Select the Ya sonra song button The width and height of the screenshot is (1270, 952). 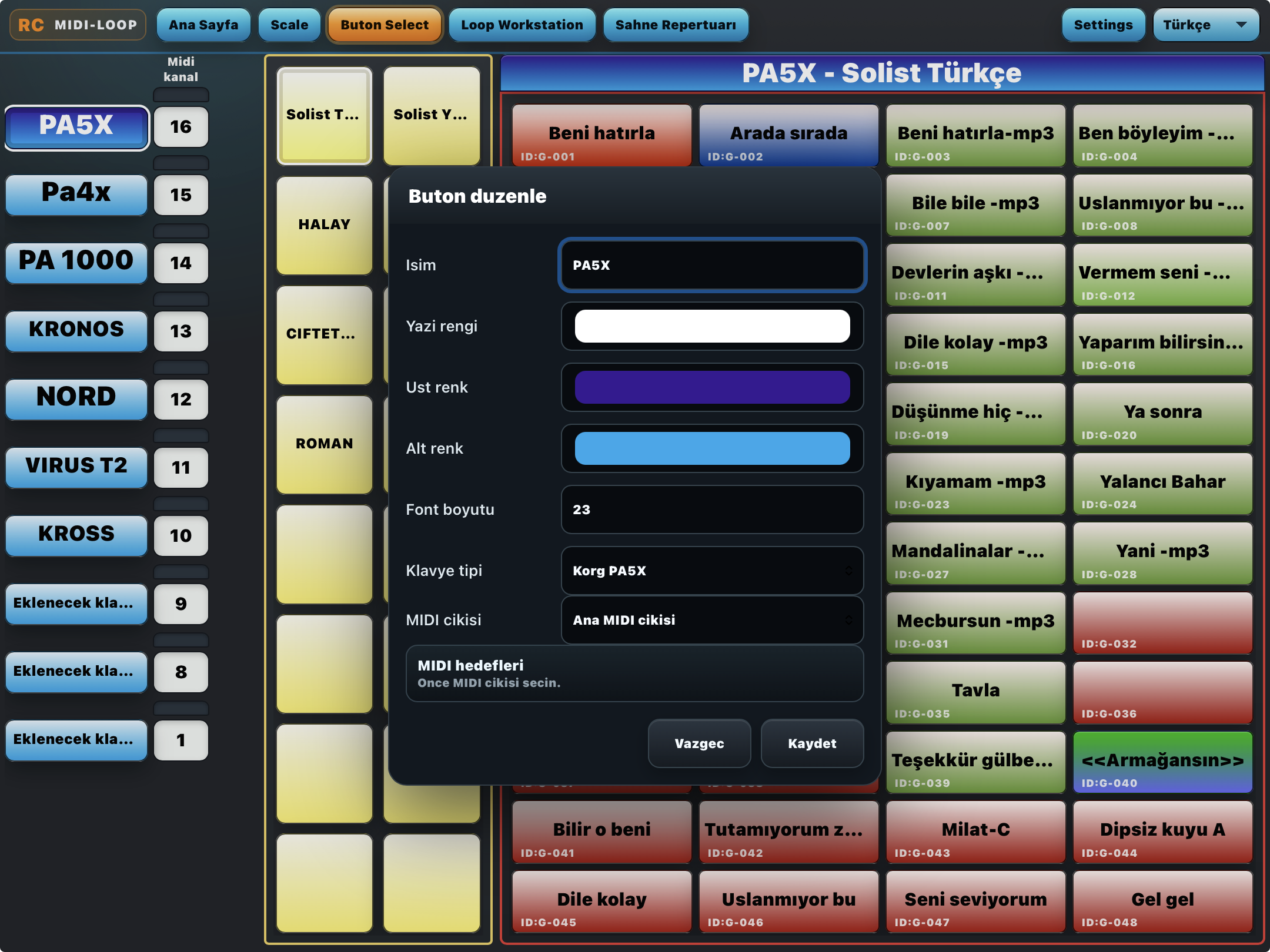[1162, 415]
